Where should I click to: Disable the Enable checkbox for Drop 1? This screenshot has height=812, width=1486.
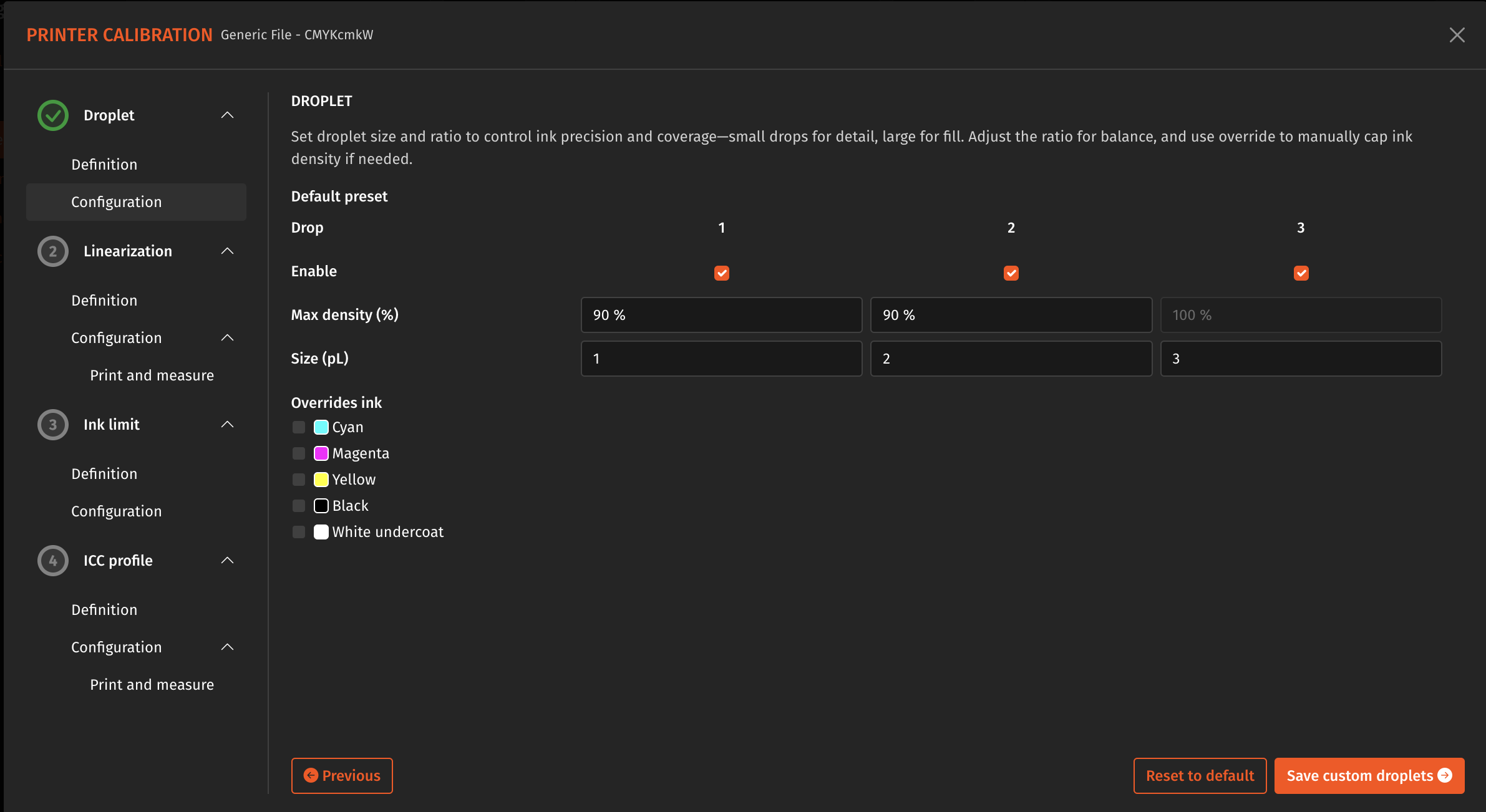pos(721,273)
